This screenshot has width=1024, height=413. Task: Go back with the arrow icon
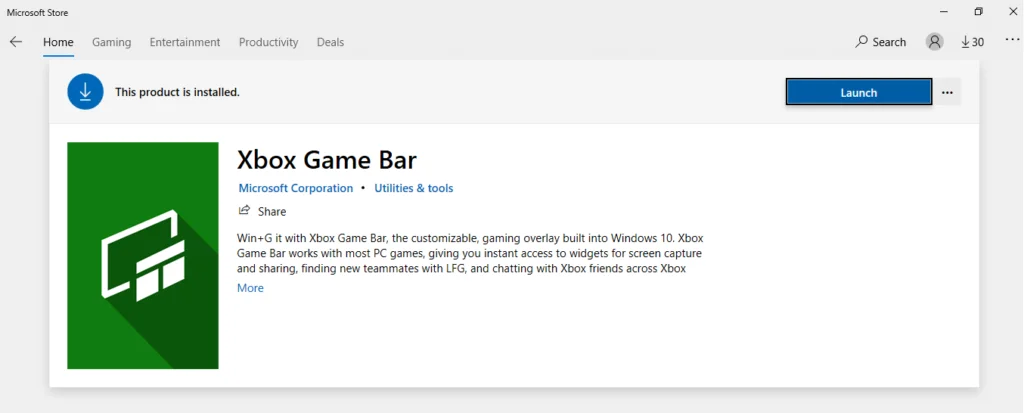(16, 42)
